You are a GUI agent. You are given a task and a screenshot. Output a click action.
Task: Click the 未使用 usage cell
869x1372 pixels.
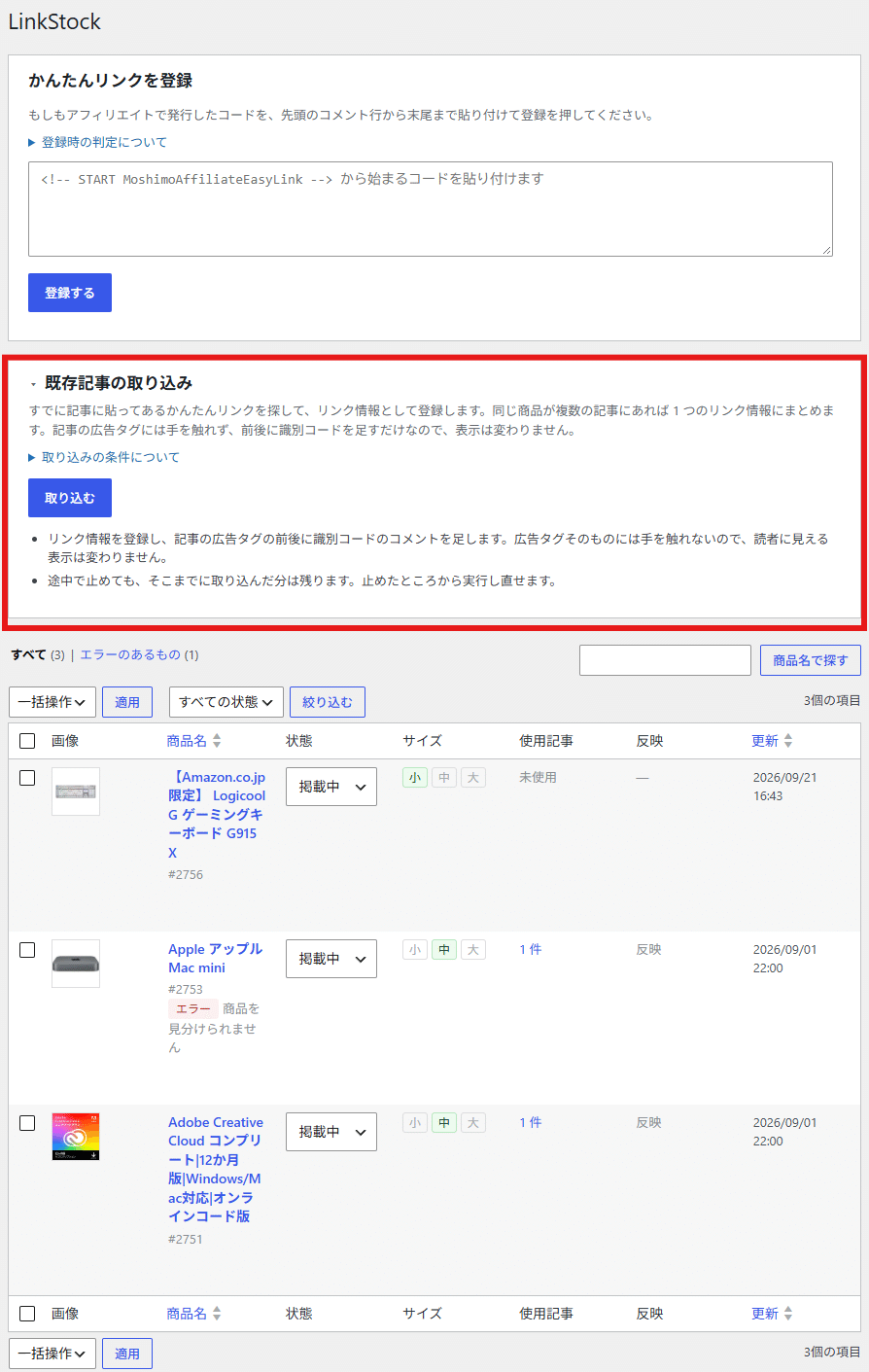click(538, 778)
